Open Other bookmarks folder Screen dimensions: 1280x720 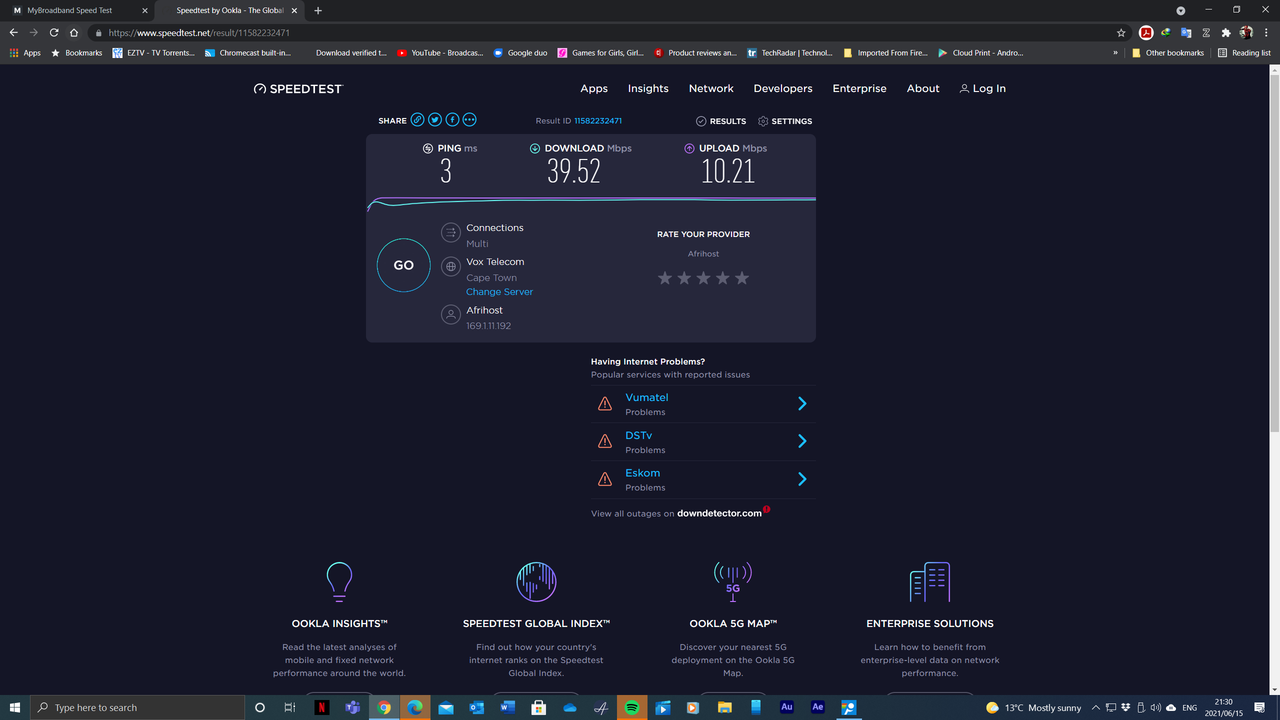(1168, 53)
